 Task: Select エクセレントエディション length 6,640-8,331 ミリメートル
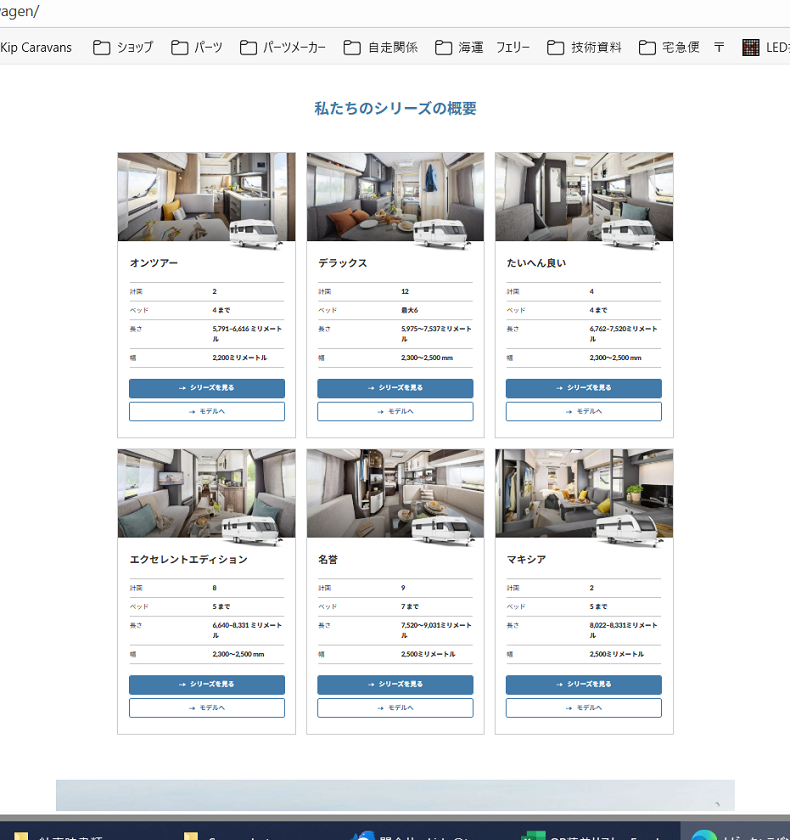tap(247, 630)
